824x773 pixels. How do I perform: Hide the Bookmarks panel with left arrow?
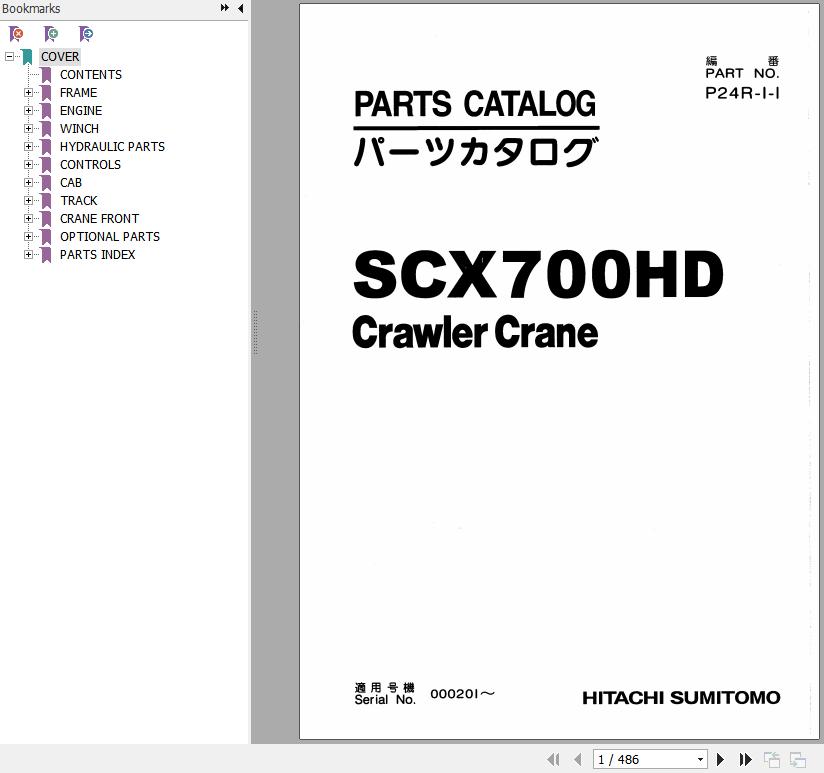(240, 8)
